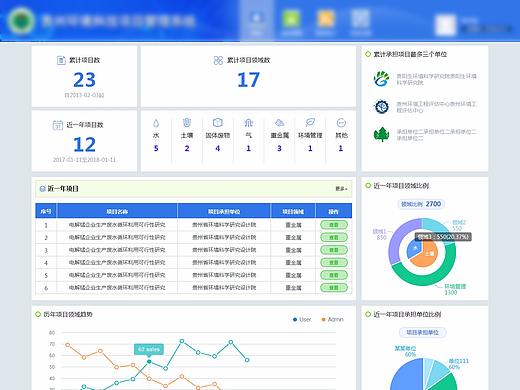Click the user avatar in the header
This screenshot has width=520, height=390.
point(445,25)
